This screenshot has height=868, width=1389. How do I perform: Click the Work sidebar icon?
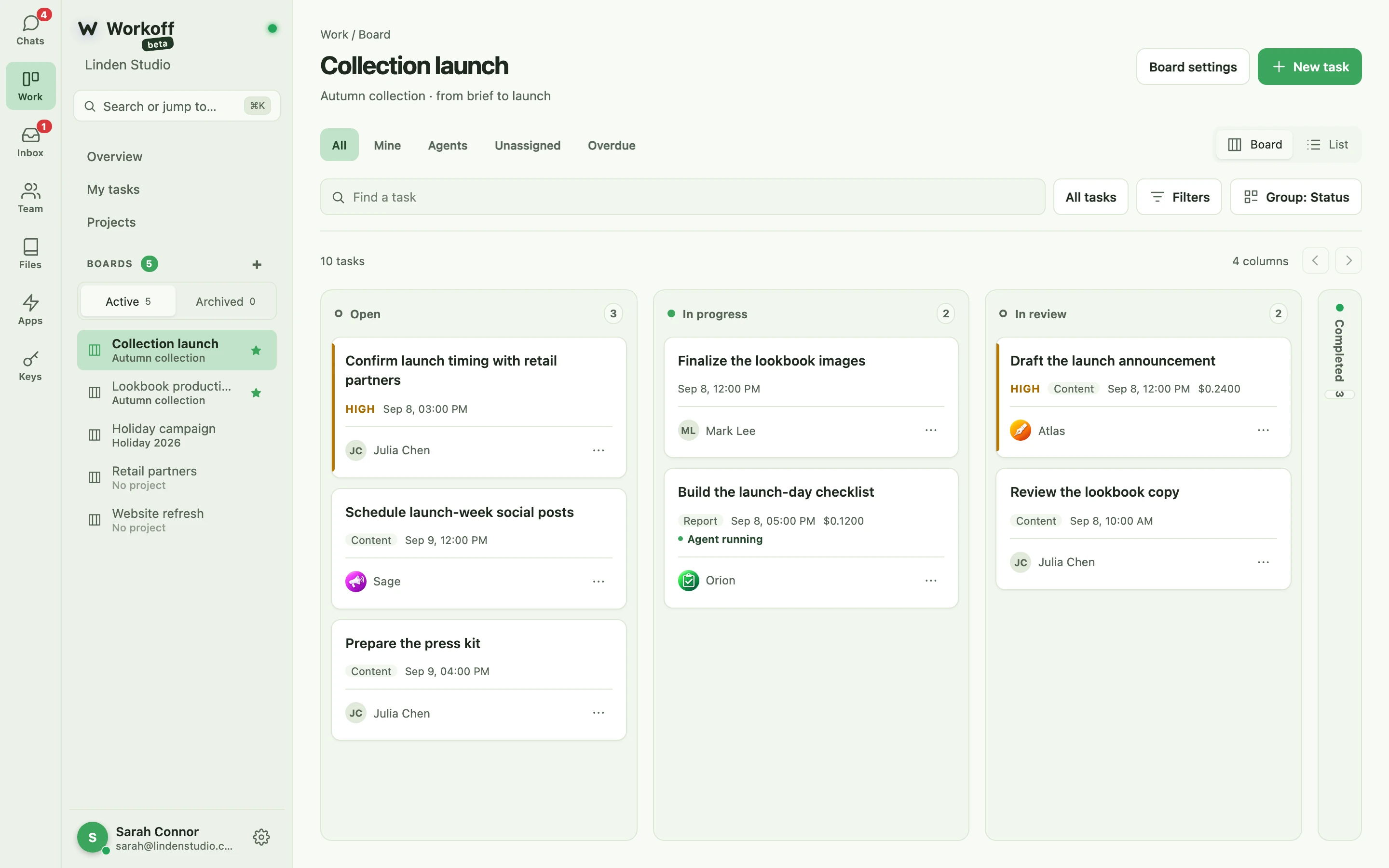[x=30, y=85]
